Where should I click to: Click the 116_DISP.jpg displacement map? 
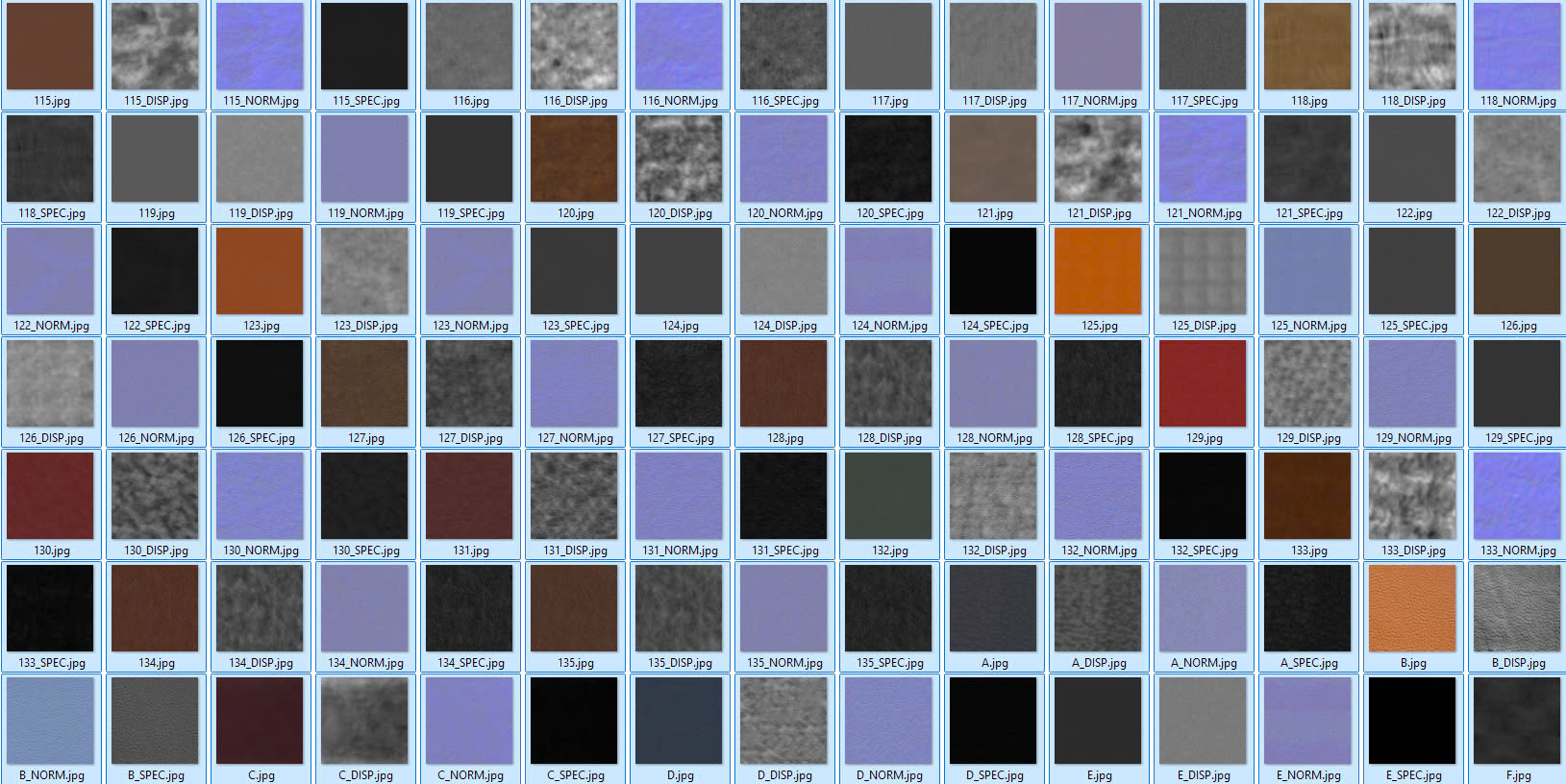[x=574, y=47]
